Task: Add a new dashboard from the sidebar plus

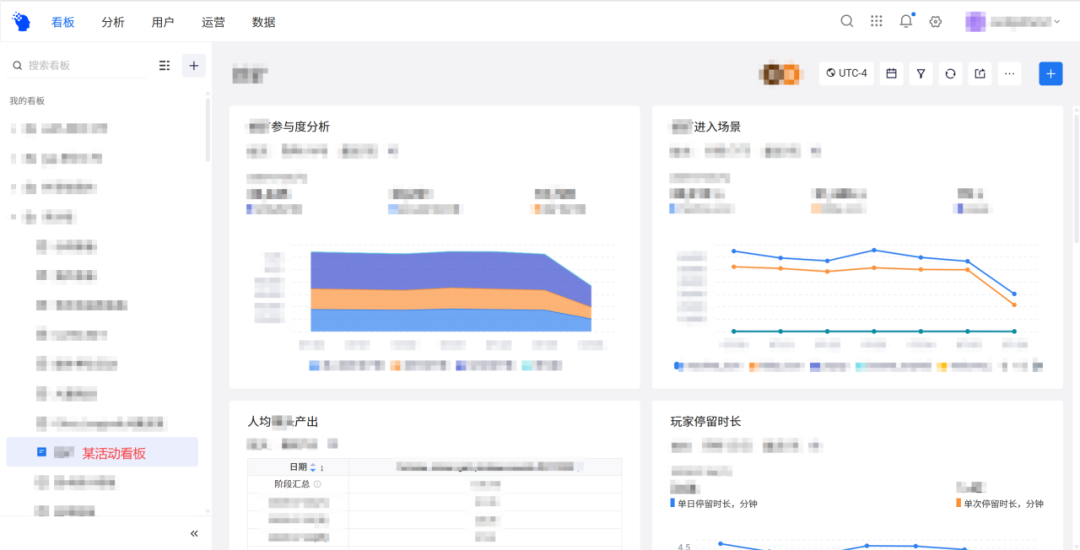Action: pyautogui.click(x=194, y=65)
